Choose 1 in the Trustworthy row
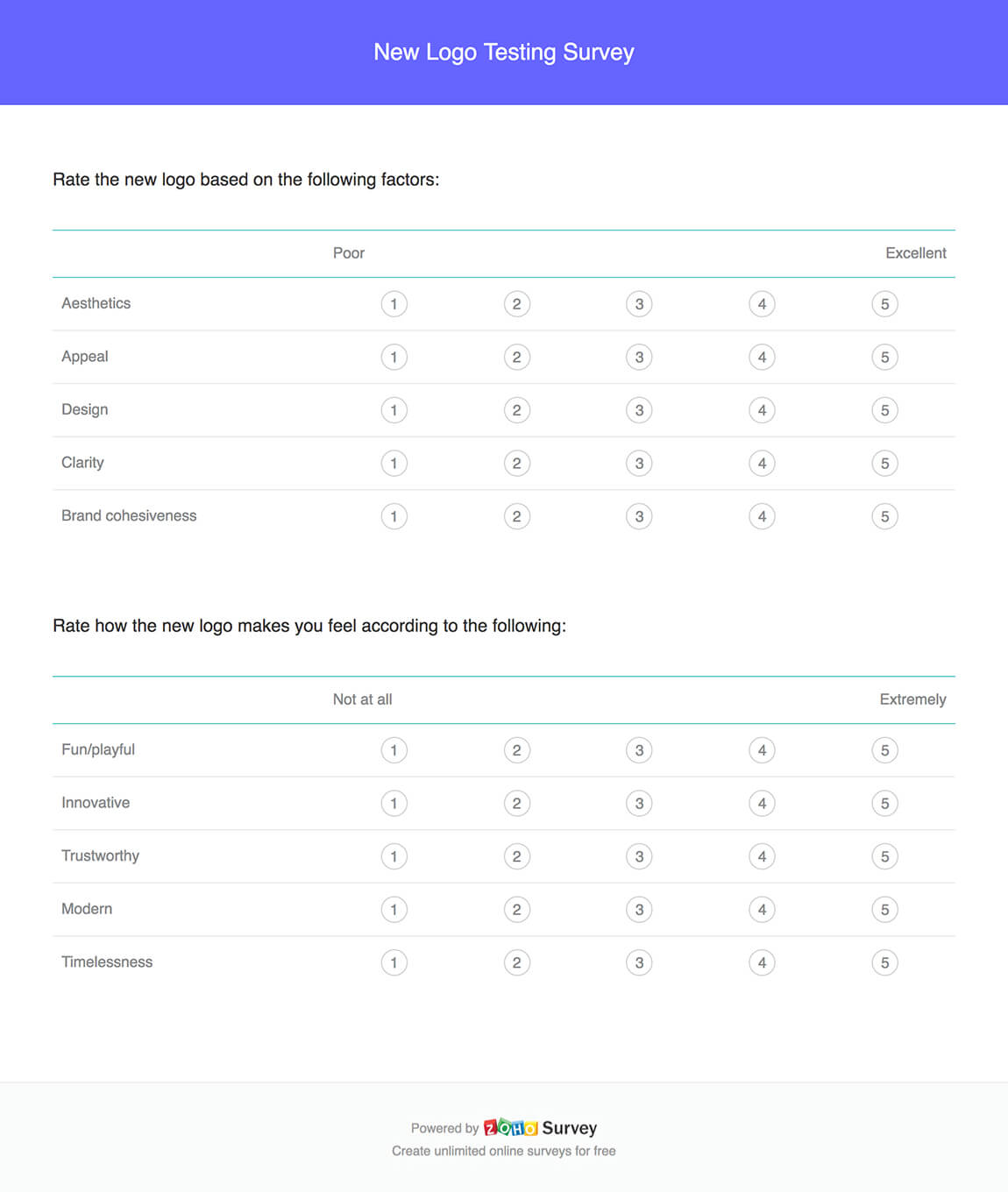Viewport: 1008px width, 1192px height. [394, 856]
